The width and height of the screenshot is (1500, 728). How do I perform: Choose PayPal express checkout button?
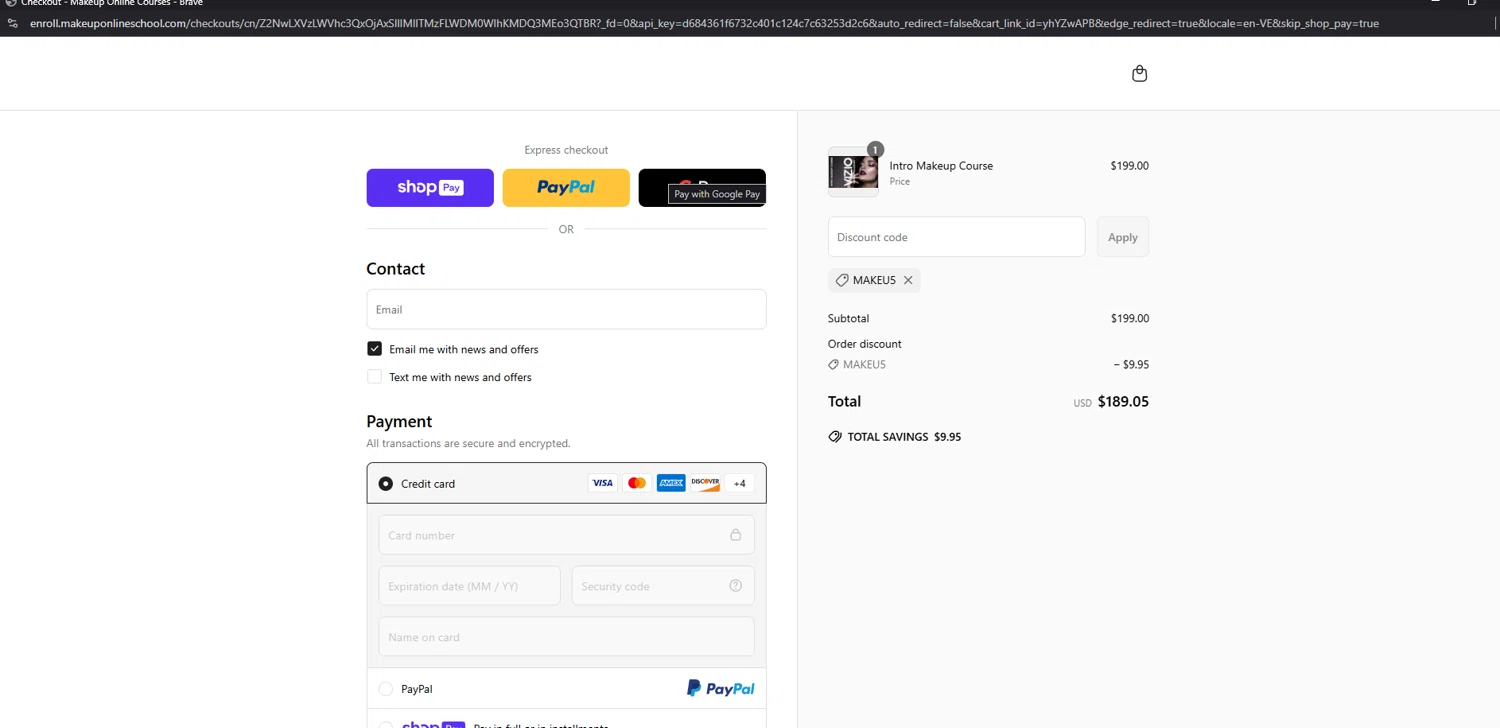point(566,188)
